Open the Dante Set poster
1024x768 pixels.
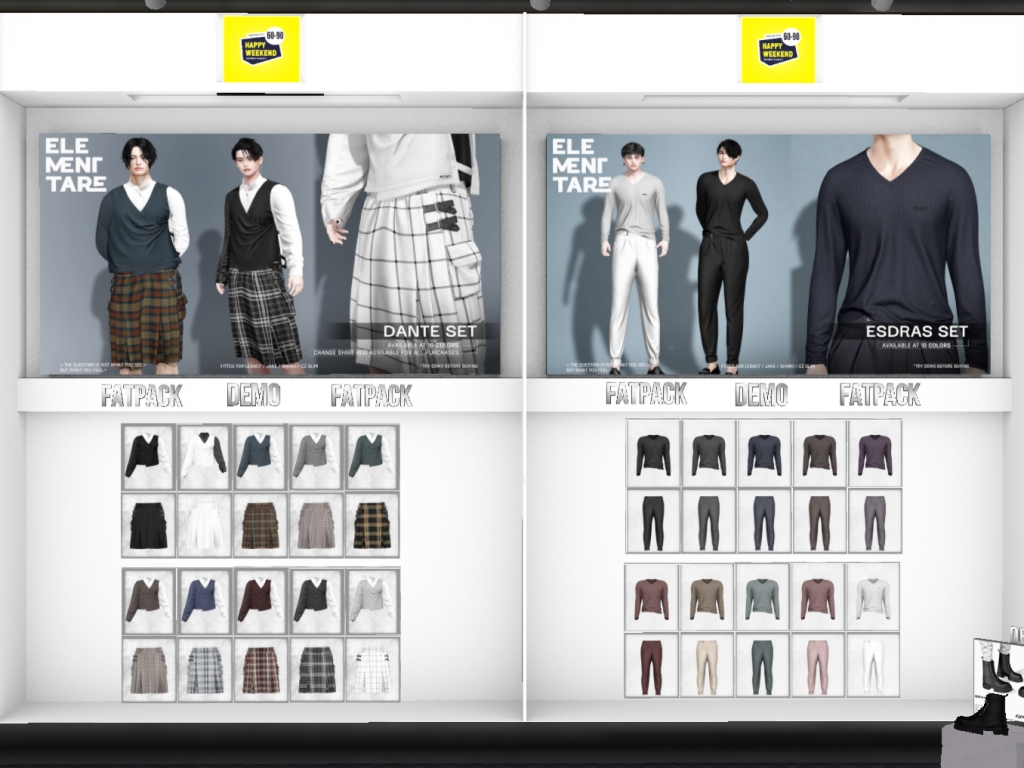click(270, 255)
